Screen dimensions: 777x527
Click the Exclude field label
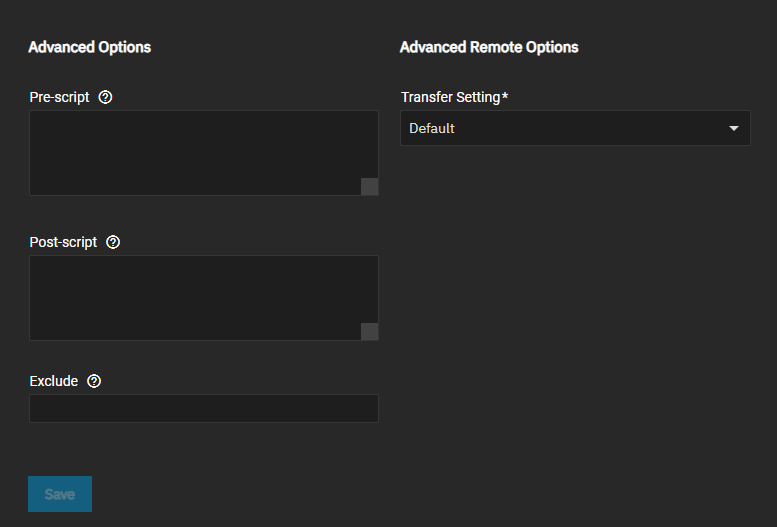[54, 381]
